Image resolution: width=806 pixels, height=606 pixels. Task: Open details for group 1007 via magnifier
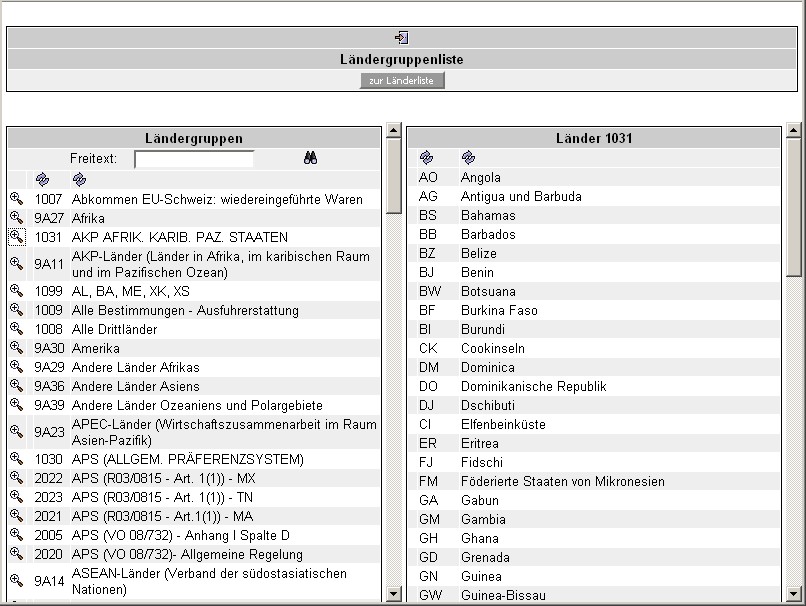click(16, 199)
